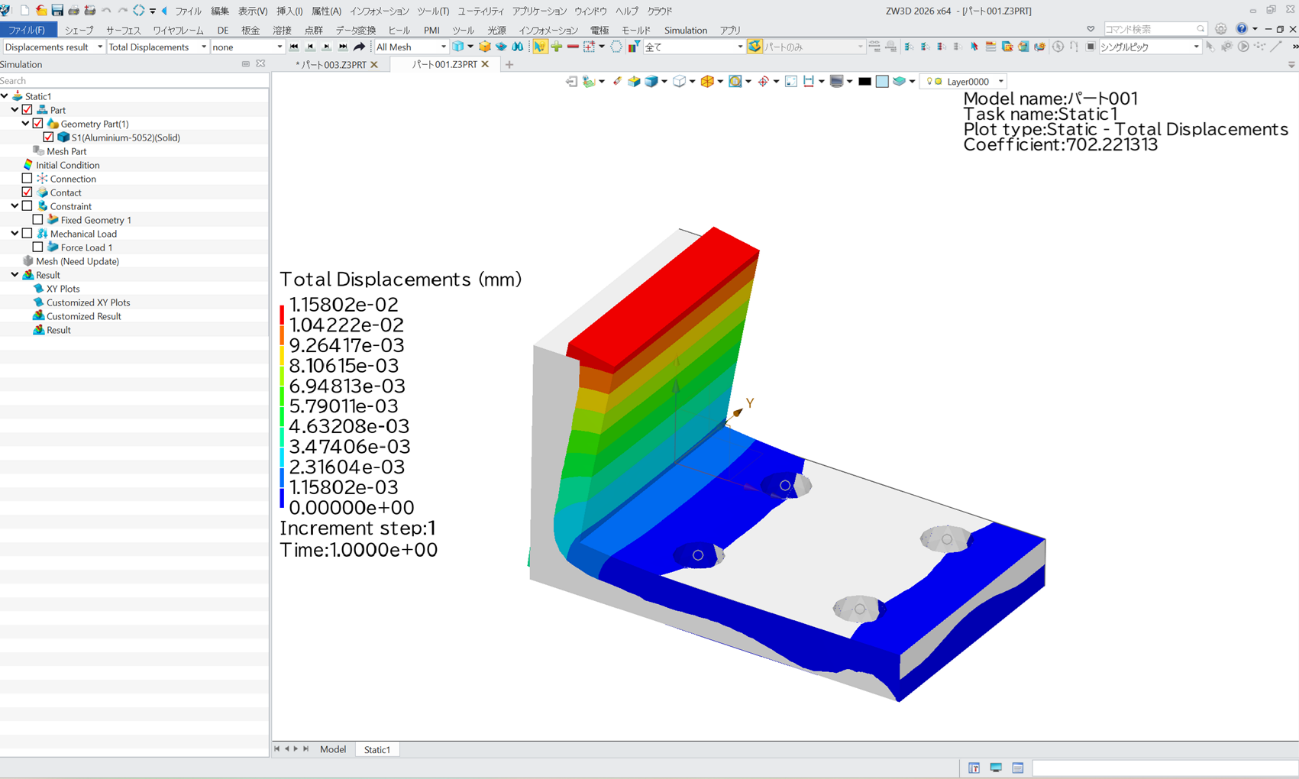Click the black background color swatch

865,81
